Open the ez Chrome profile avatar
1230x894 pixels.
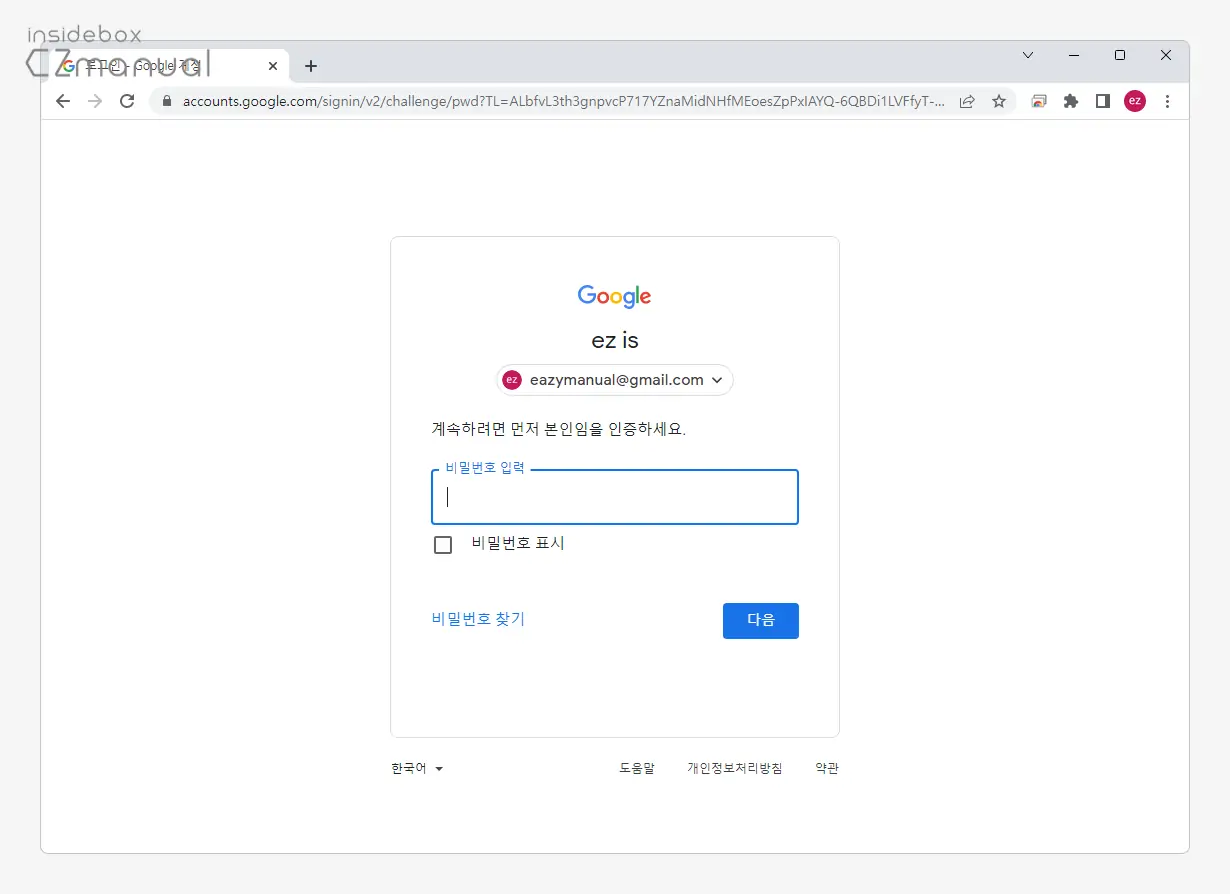(x=1135, y=101)
